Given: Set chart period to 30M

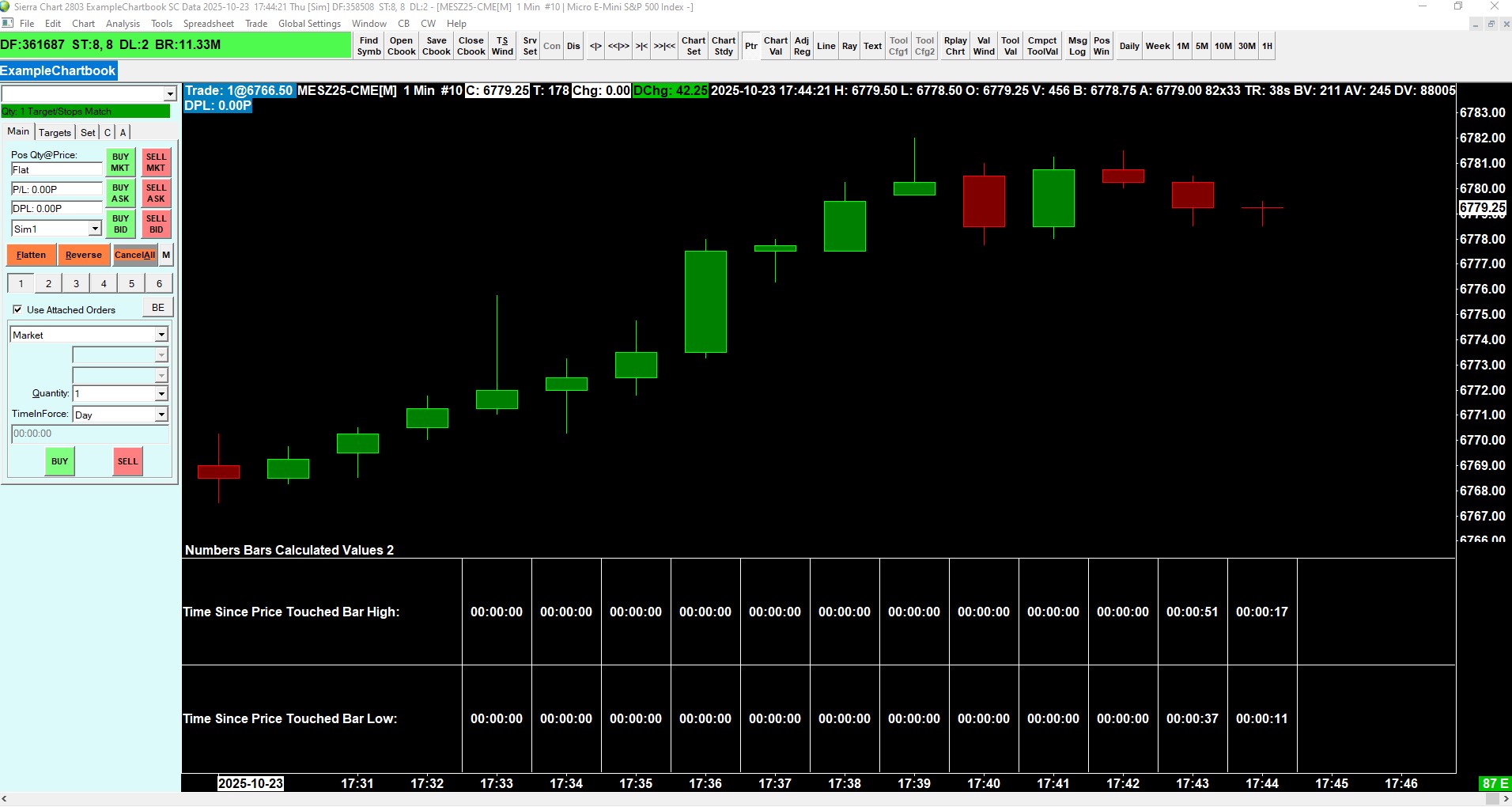Looking at the screenshot, I should [1247, 46].
